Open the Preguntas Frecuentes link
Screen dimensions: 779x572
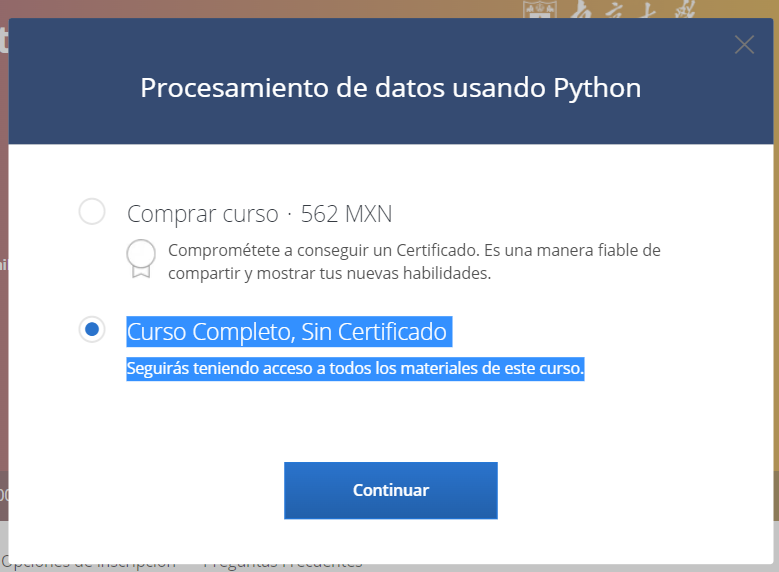(283, 565)
